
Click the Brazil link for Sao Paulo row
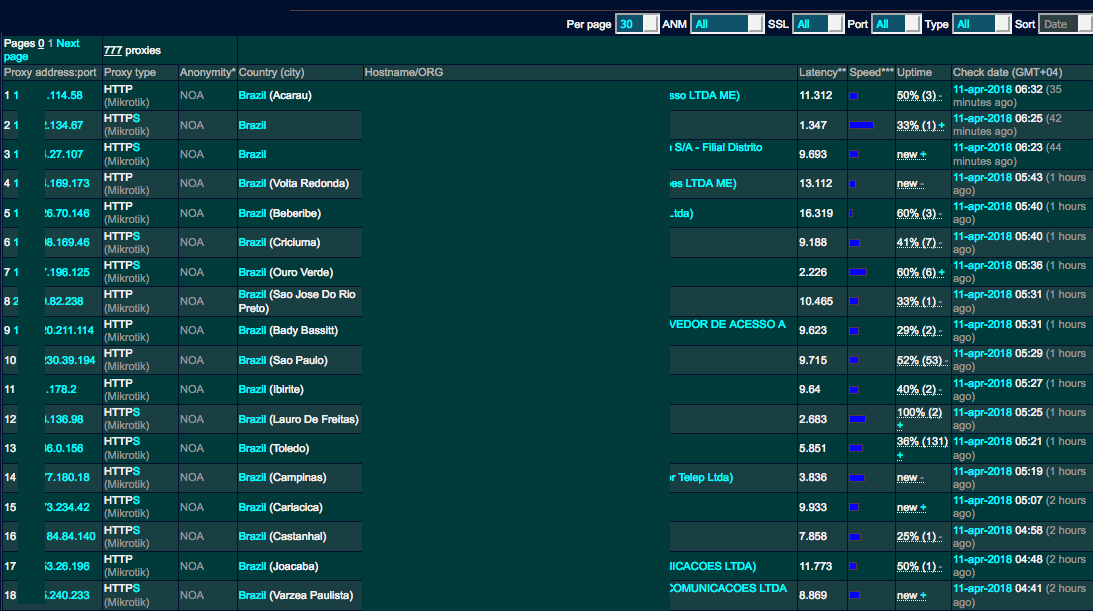pyautogui.click(x=252, y=360)
